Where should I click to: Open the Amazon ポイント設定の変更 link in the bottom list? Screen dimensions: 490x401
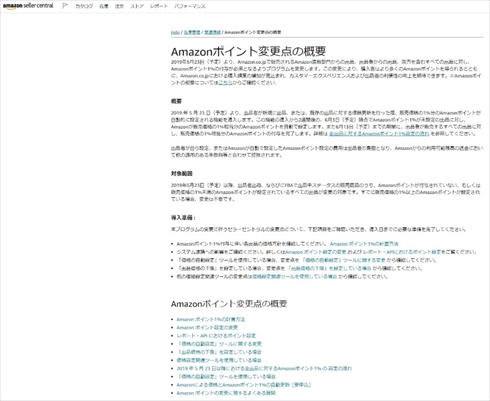[207, 328]
